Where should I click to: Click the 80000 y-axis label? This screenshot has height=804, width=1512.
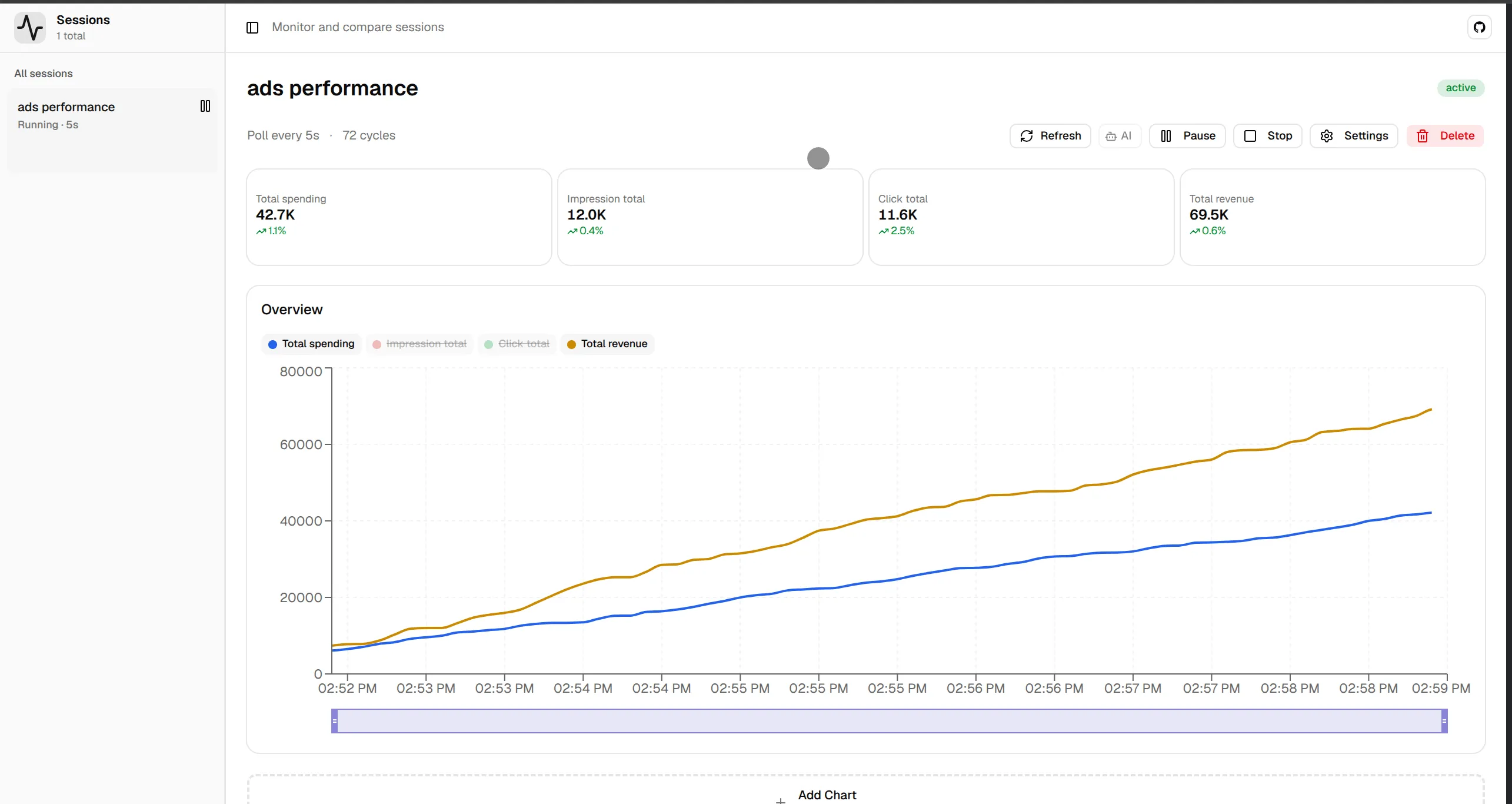[x=301, y=371]
